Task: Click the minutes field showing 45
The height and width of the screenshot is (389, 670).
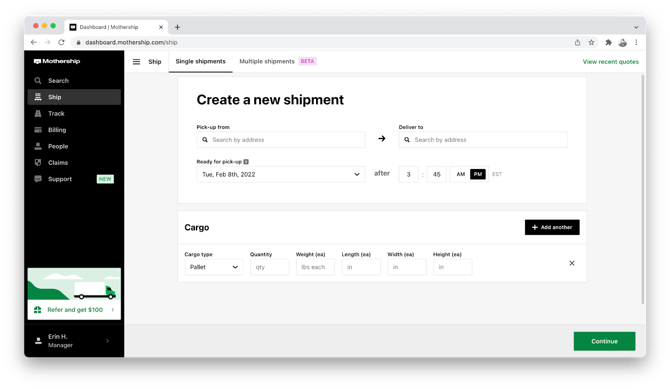Action: pyautogui.click(x=436, y=174)
